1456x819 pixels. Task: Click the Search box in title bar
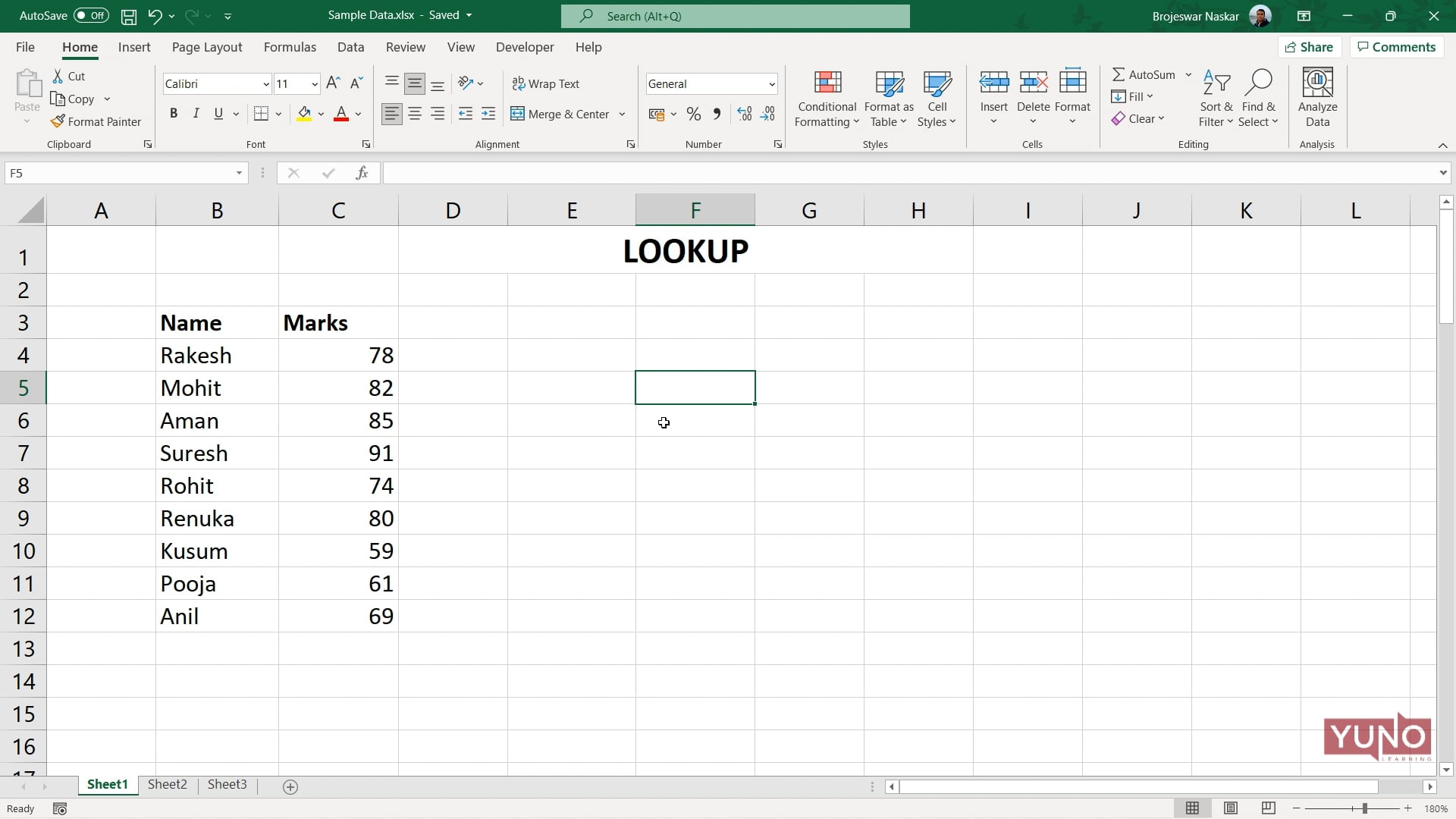[x=735, y=16]
